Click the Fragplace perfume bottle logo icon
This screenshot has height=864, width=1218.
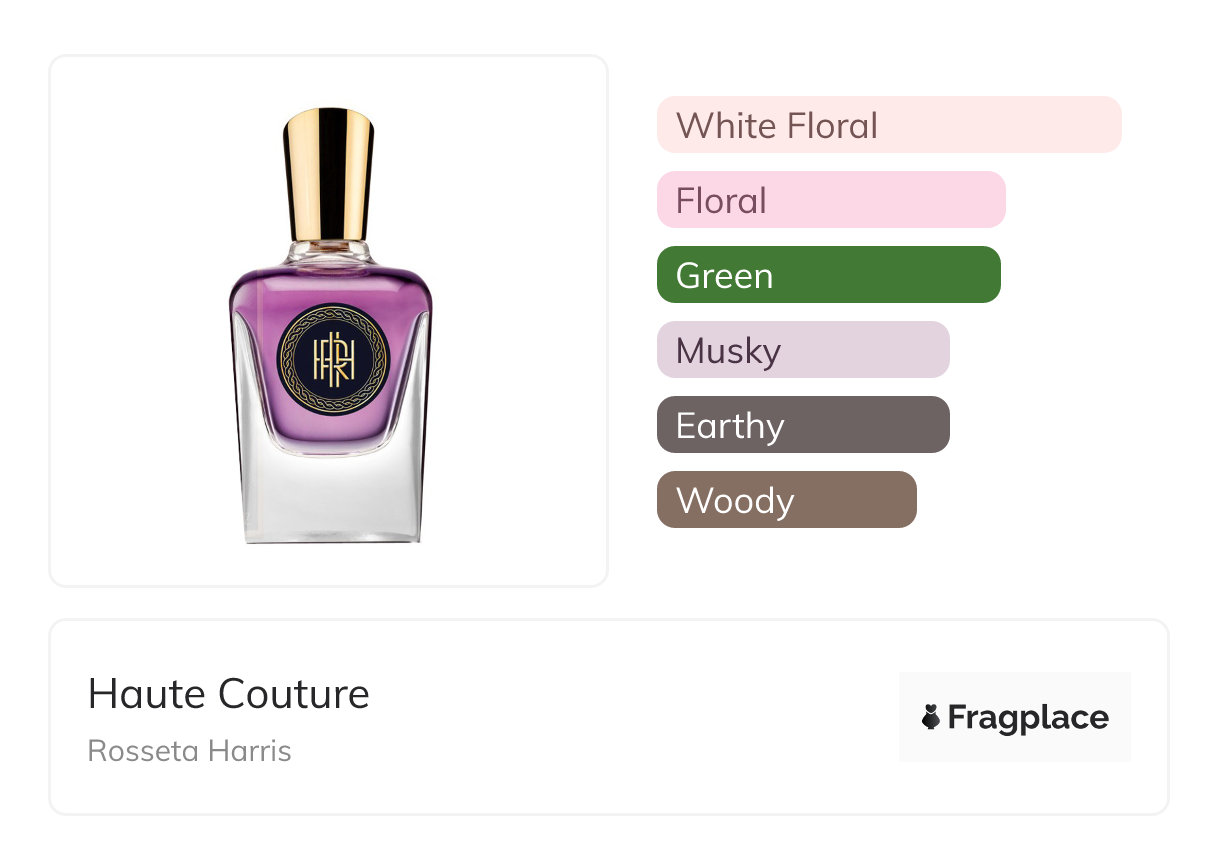coord(931,717)
